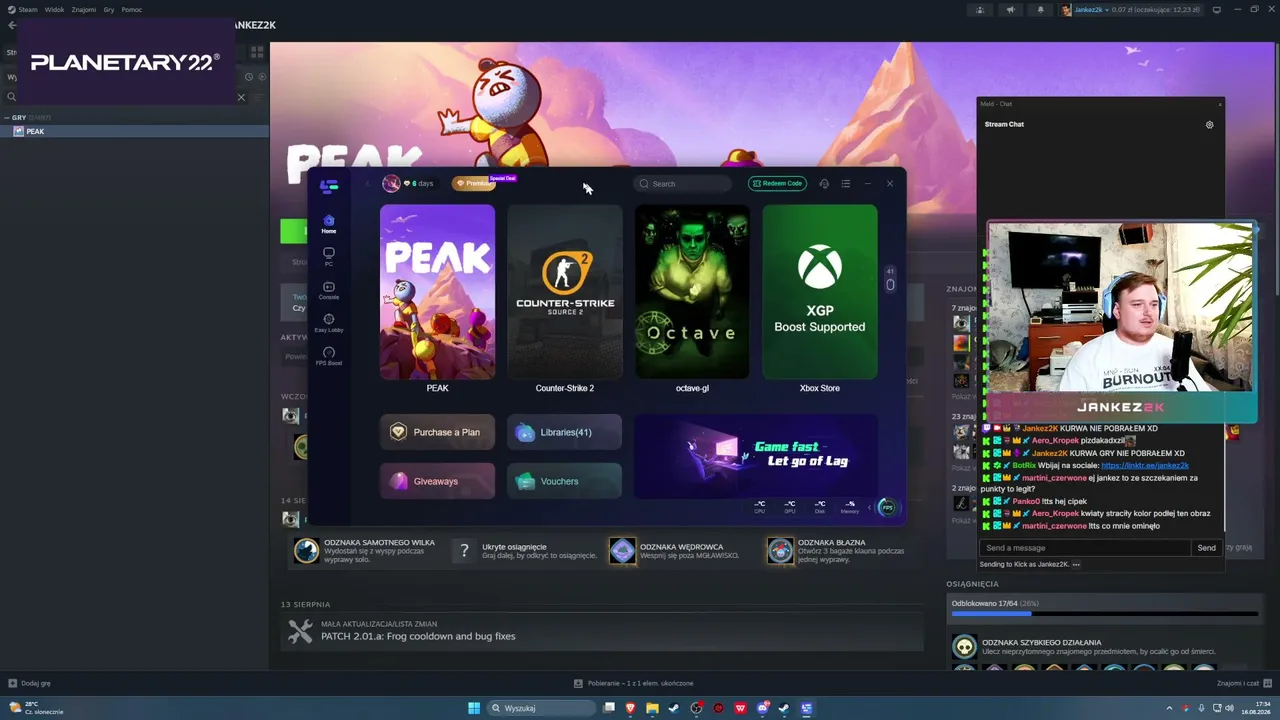Select the Counter-Strike 2 game card

564,292
